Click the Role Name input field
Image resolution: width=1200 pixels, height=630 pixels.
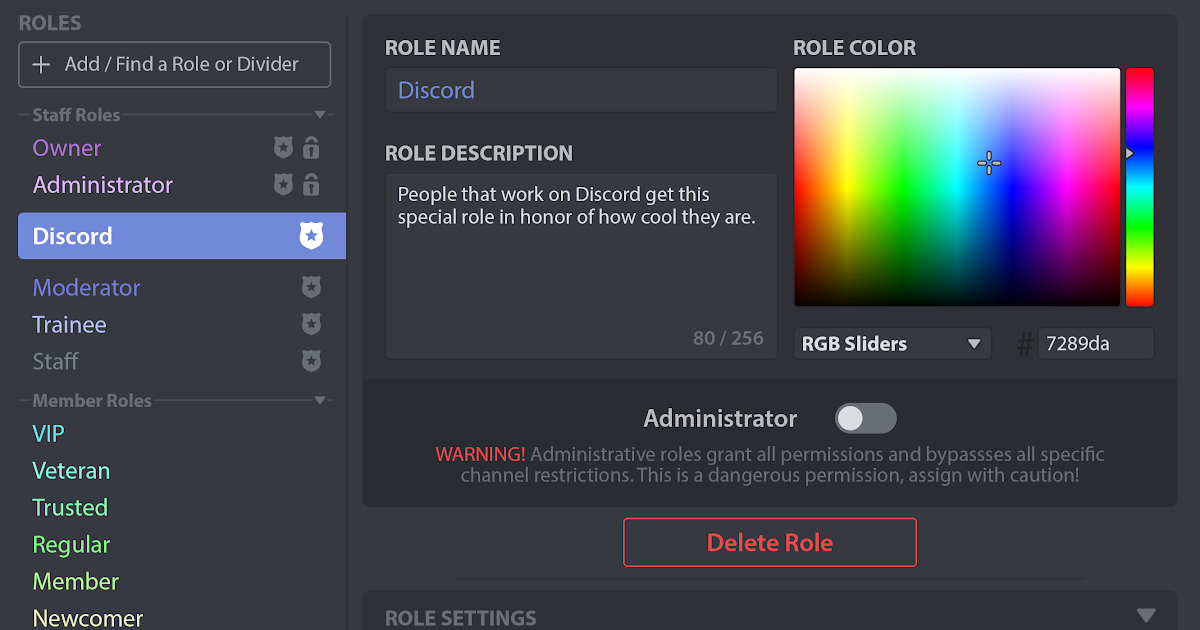pyautogui.click(x=581, y=90)
